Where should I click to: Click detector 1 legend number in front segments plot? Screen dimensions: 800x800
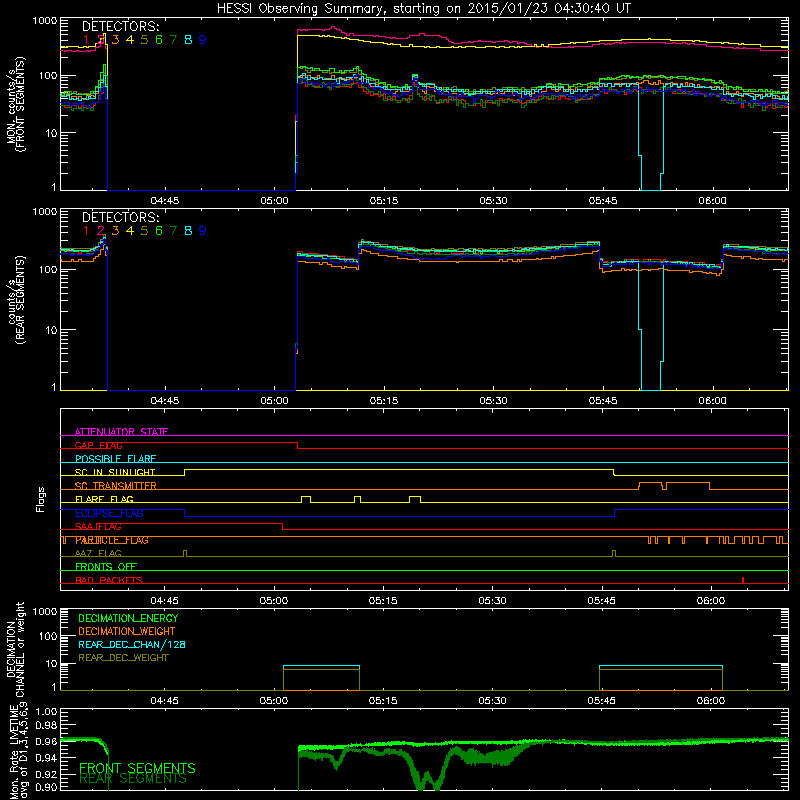[x=86, y=40]
